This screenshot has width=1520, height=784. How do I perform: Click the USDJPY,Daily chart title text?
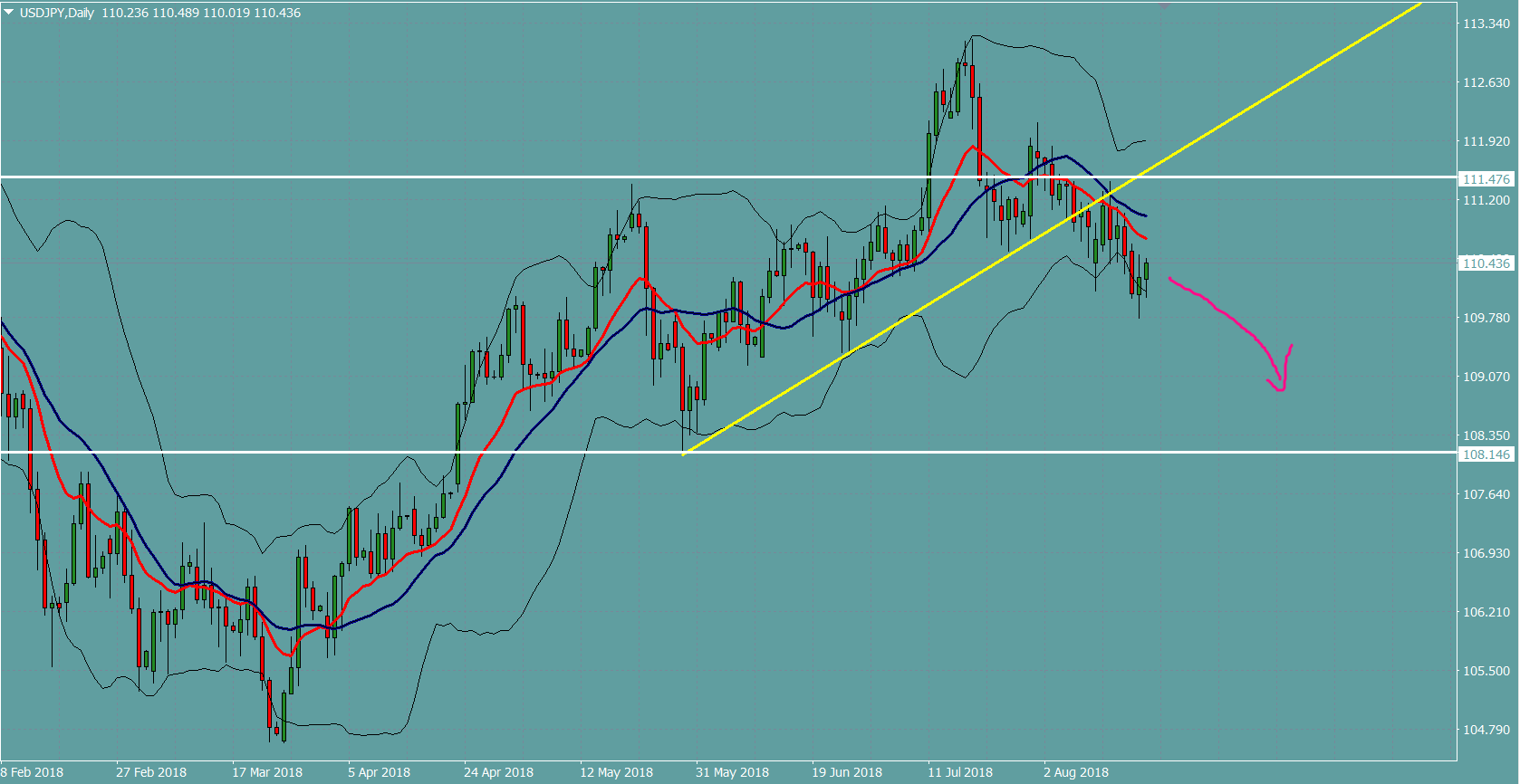(56, 13)
